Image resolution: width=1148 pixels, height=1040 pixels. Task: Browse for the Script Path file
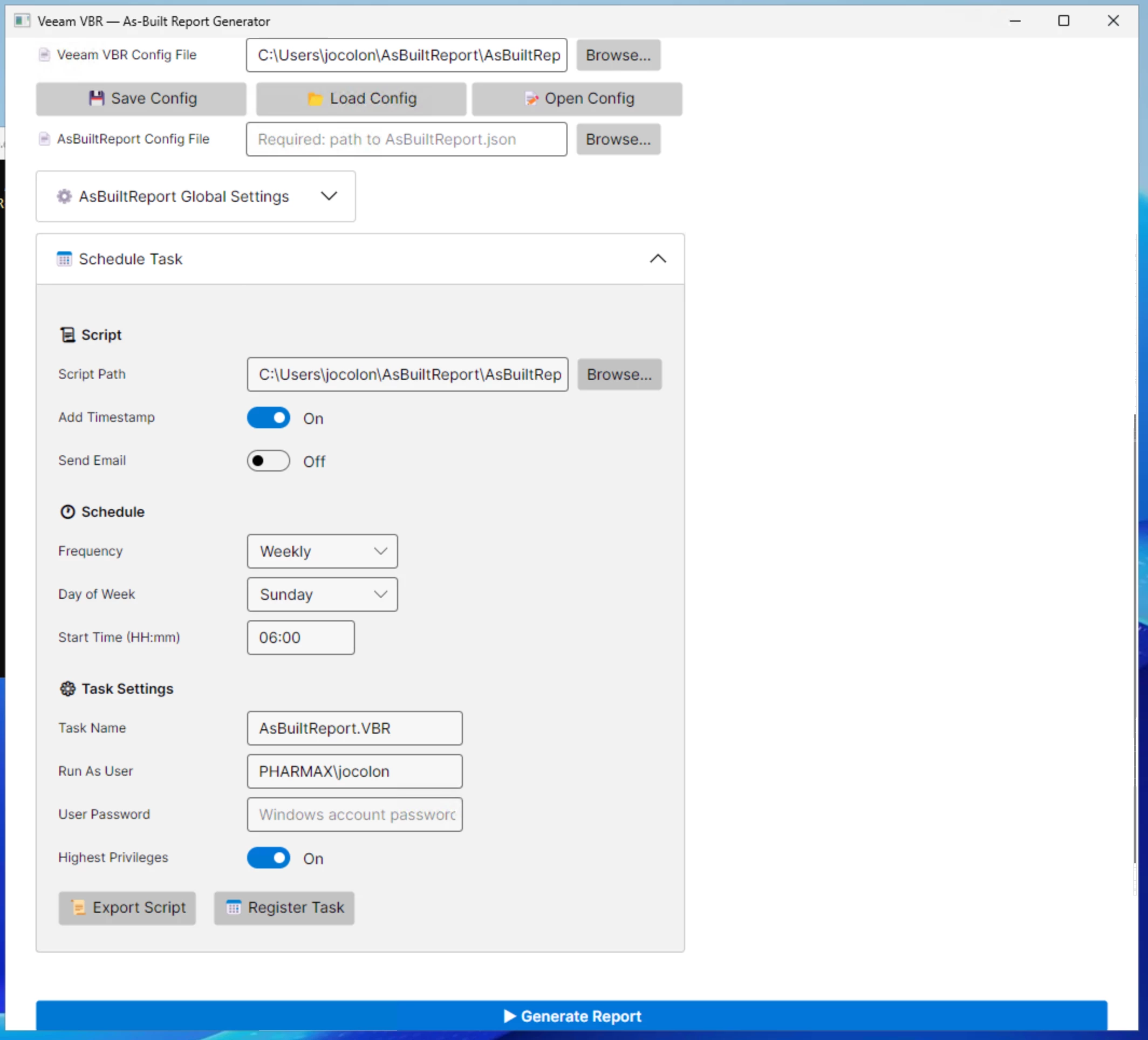[x=619, y=374]
